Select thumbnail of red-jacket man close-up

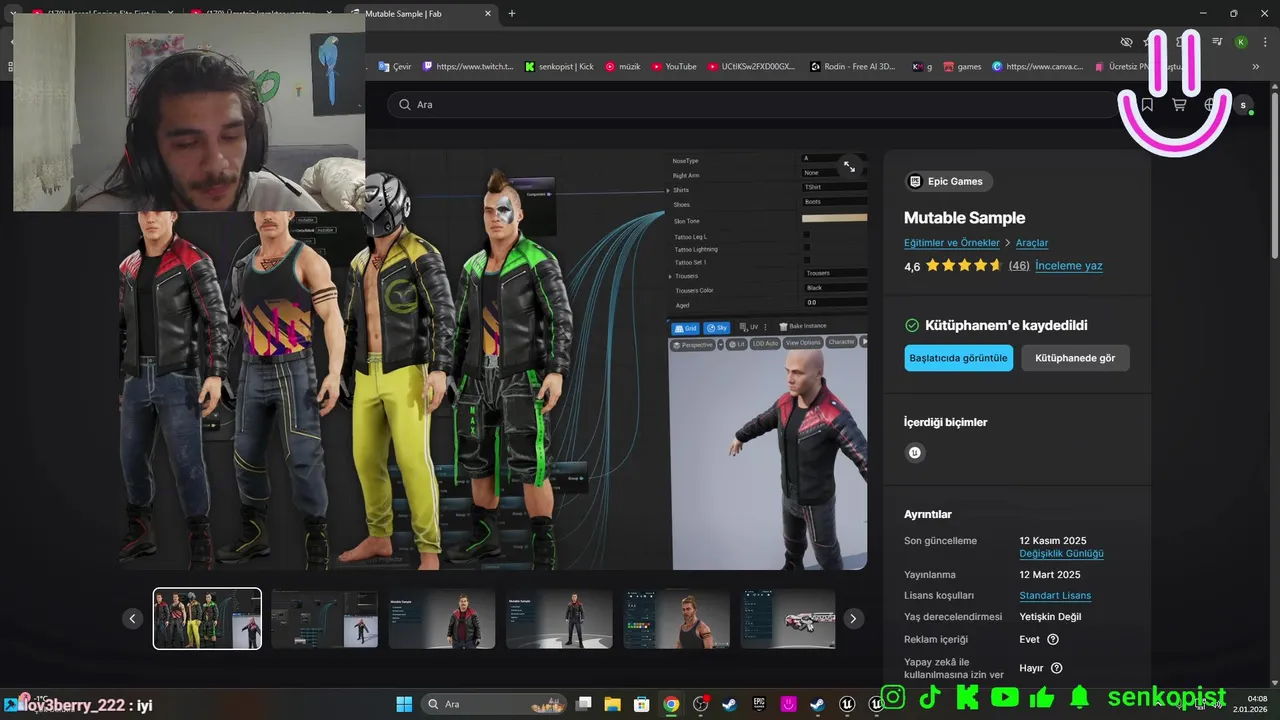(x=442, y=619)
